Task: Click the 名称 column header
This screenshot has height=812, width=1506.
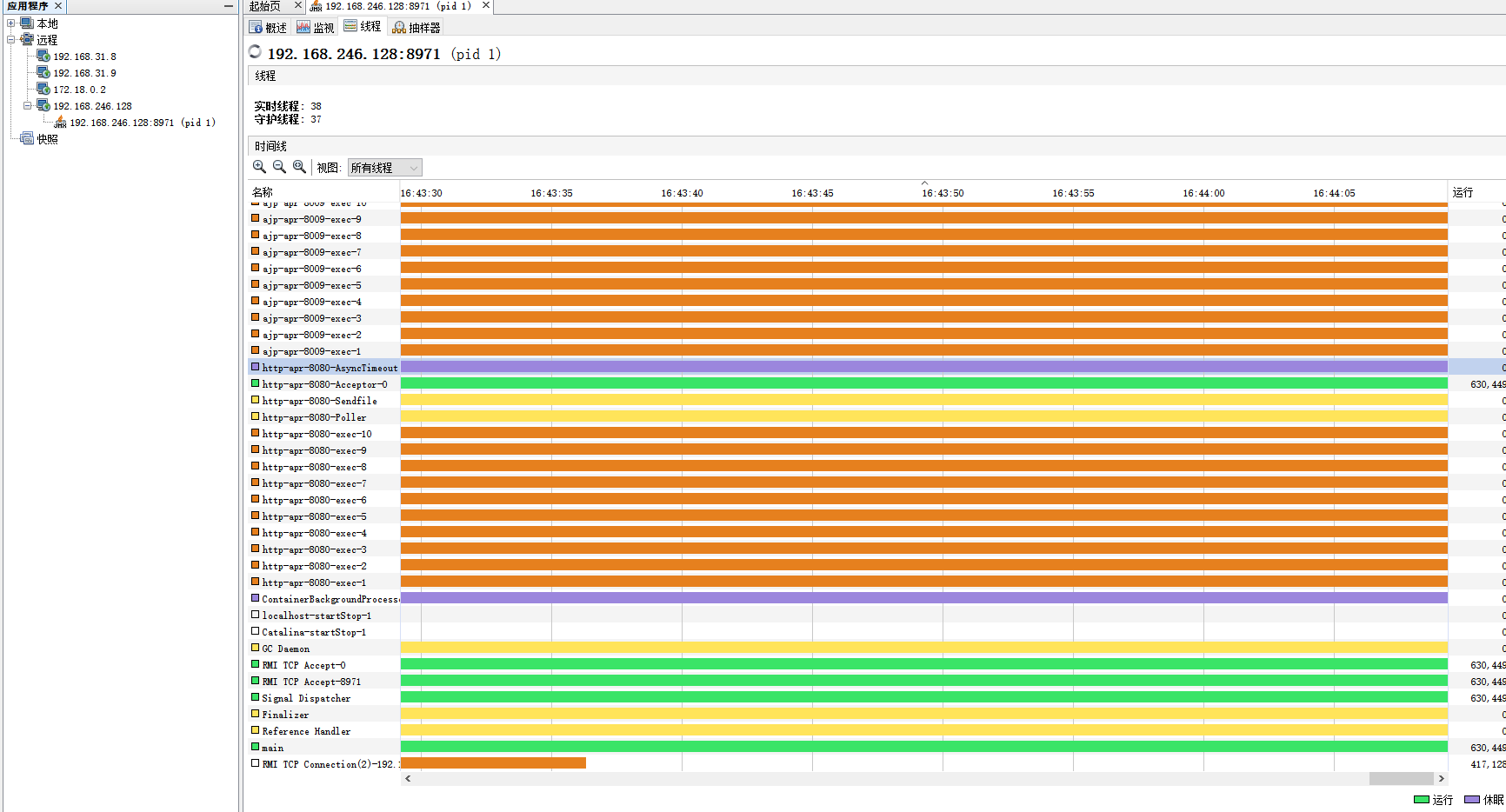Action: click(263, 192)
